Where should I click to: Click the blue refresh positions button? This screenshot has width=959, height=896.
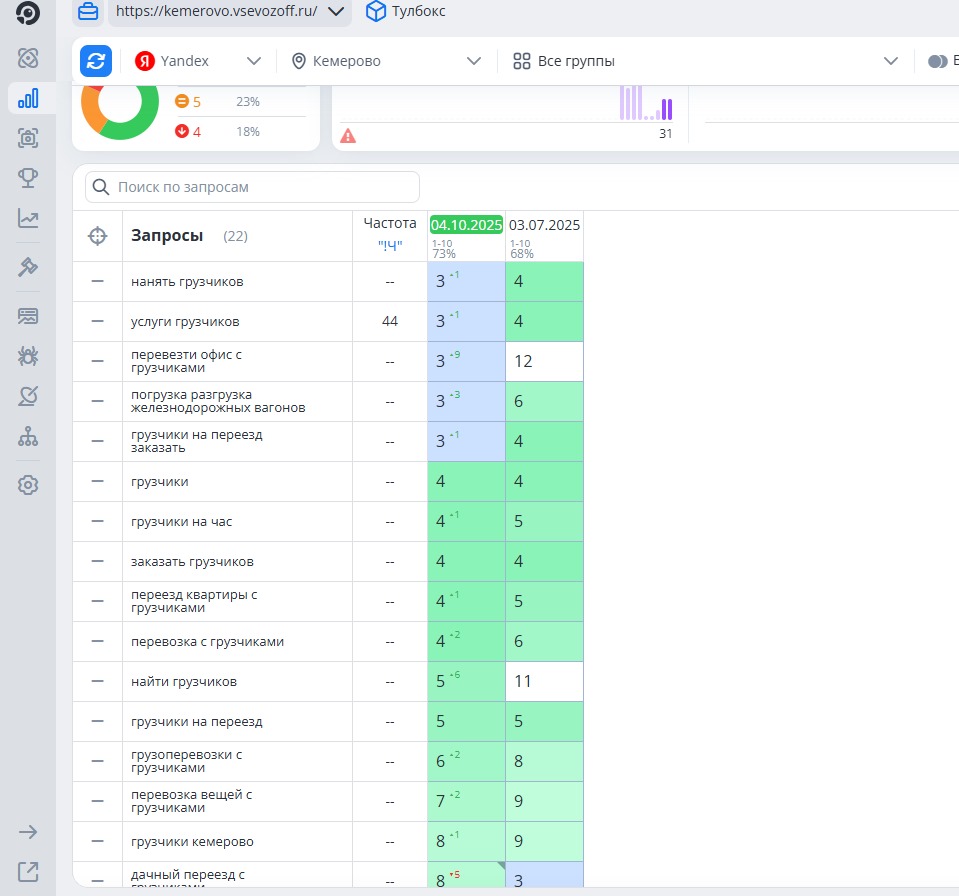click(96, 61)
